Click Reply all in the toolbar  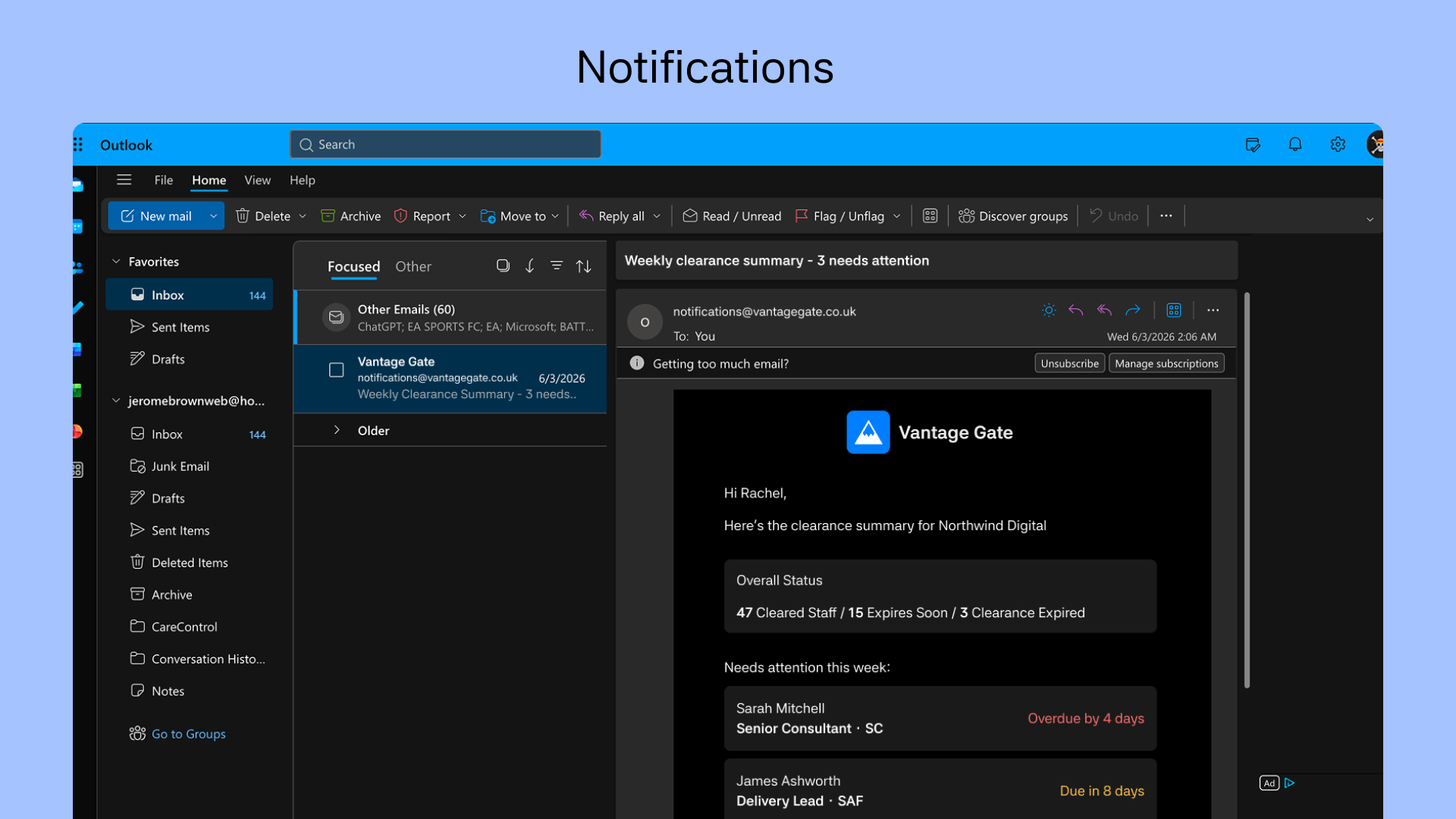pos(612,216)
